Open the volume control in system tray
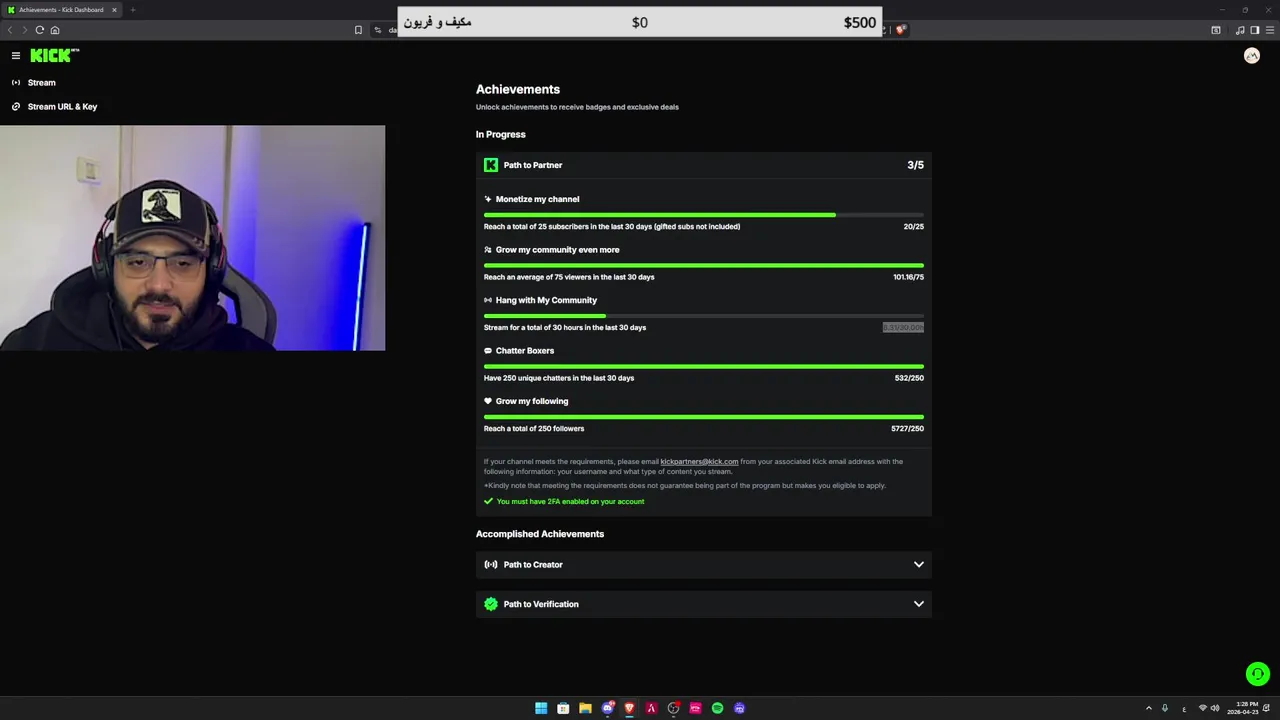This screenshot has width=1280, height=720. pyautogui.click(x=1215, y=708)
